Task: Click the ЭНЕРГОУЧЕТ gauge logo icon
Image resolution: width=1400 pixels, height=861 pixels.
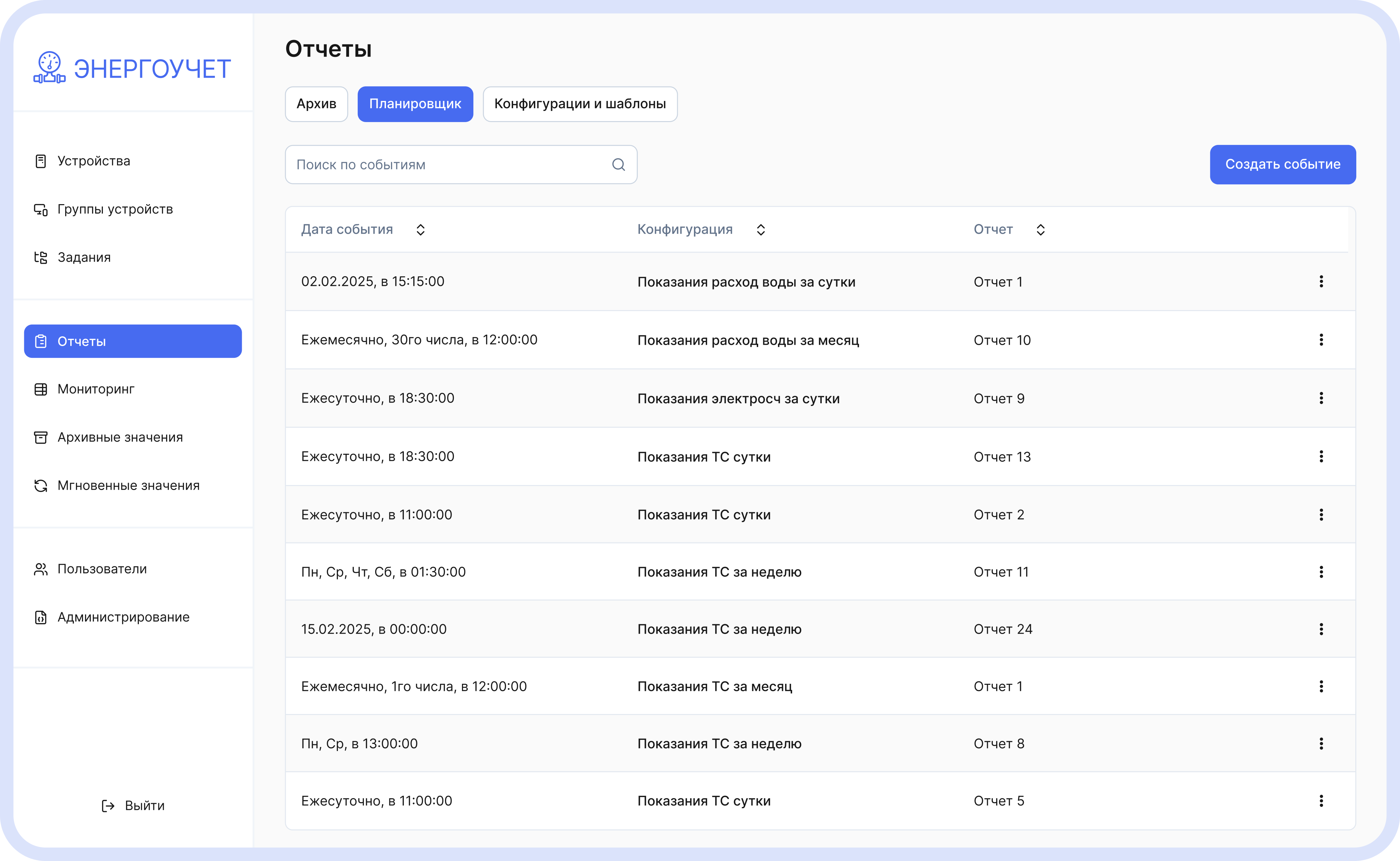Action: pyautogui.click(x=49, y=68)
